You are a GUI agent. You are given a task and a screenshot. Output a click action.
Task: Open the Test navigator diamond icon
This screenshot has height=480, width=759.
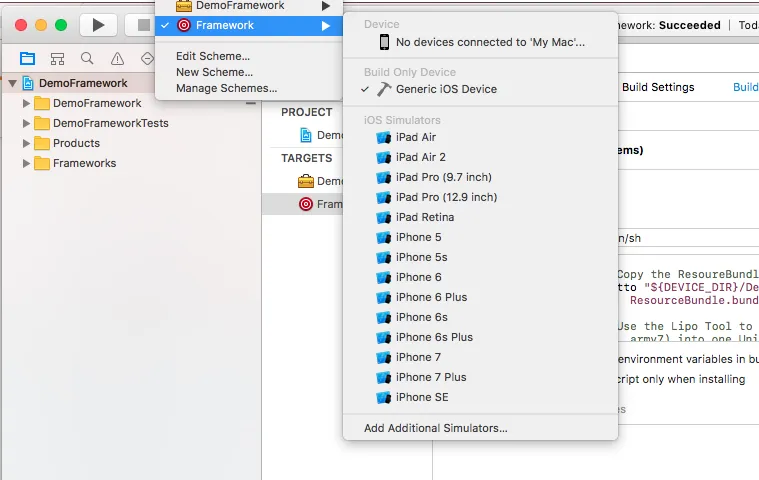(147, 59)
